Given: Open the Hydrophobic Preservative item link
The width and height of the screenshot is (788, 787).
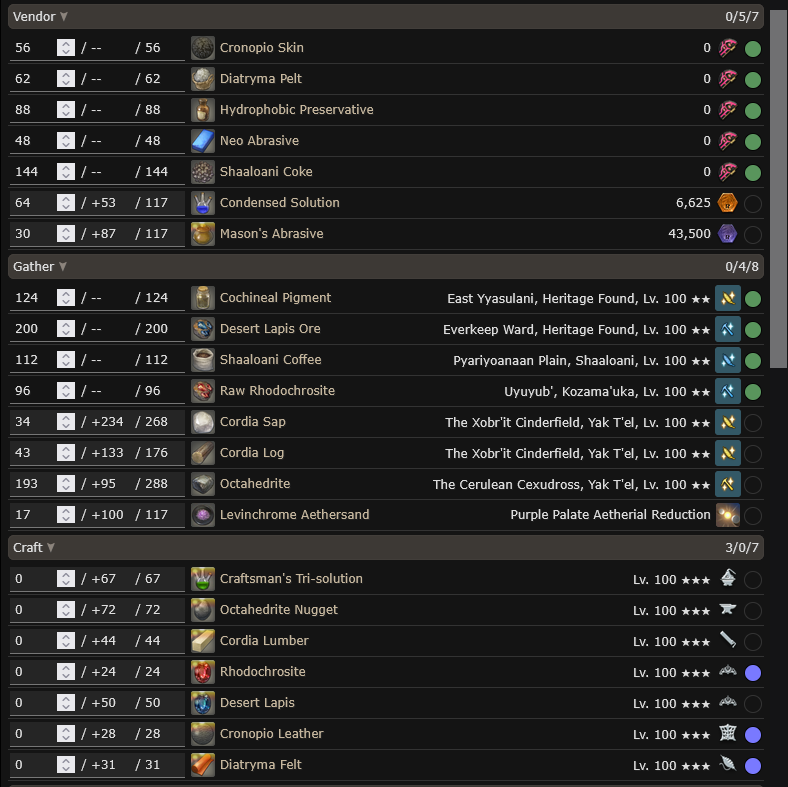Looking at the screenshot, I should [x=297, y=110].
